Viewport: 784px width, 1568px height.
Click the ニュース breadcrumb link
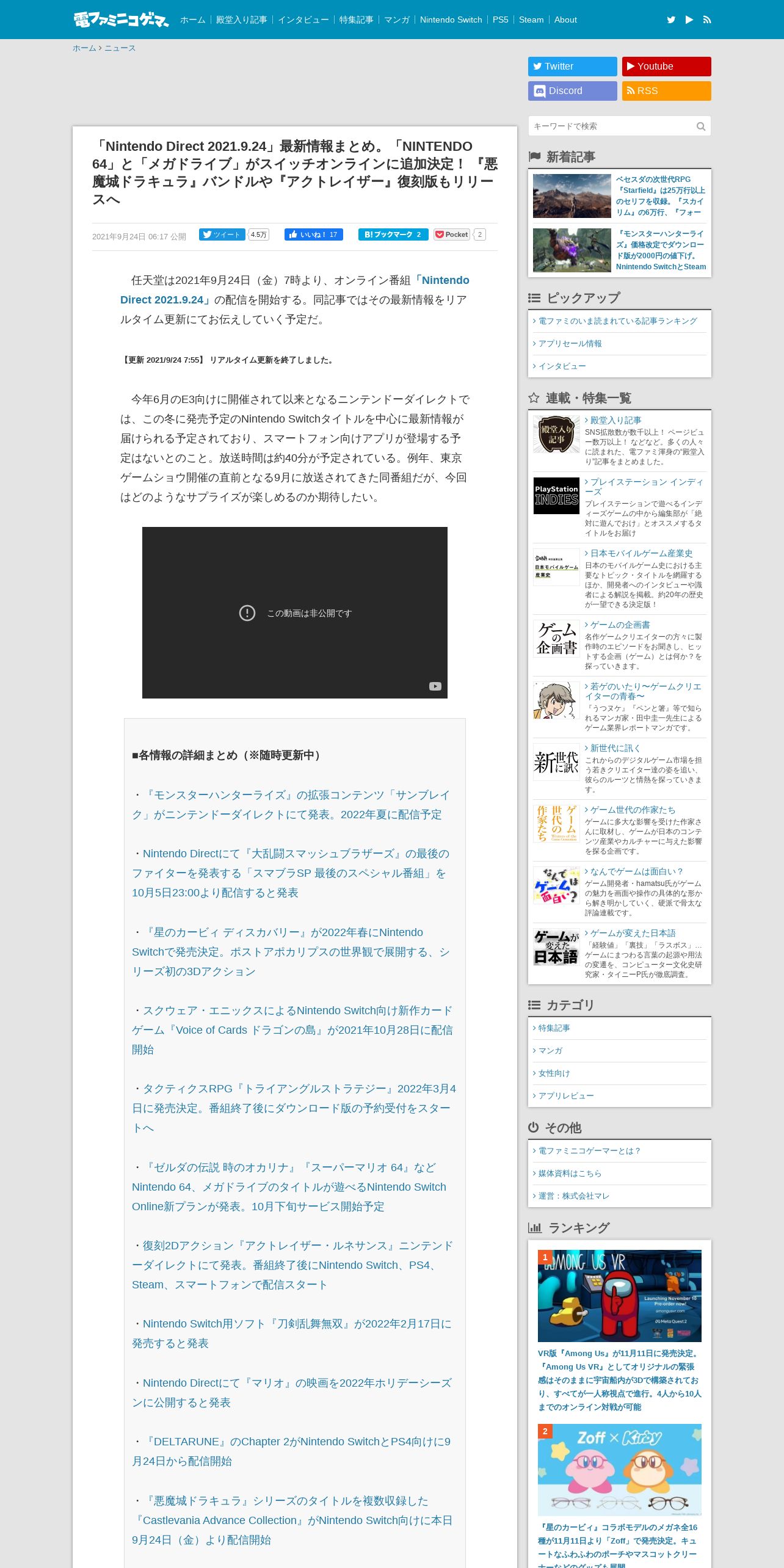(120, 48)
